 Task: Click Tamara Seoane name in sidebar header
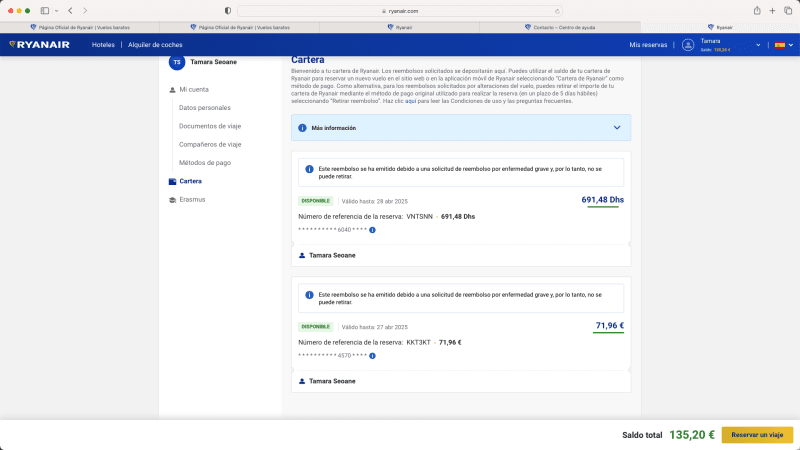pos(213,62)
